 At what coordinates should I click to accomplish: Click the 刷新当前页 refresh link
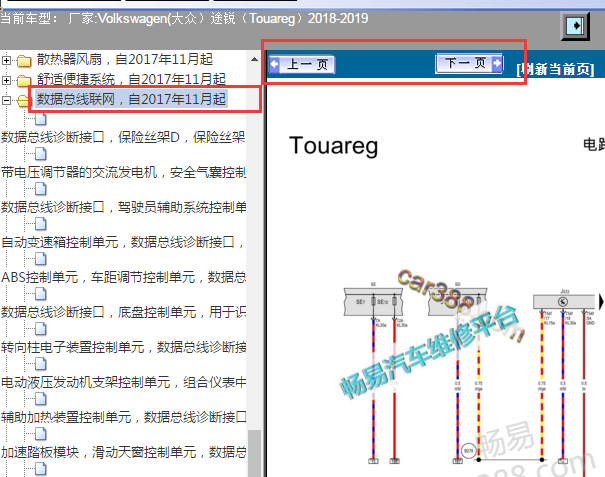click(x=555, y=69)
